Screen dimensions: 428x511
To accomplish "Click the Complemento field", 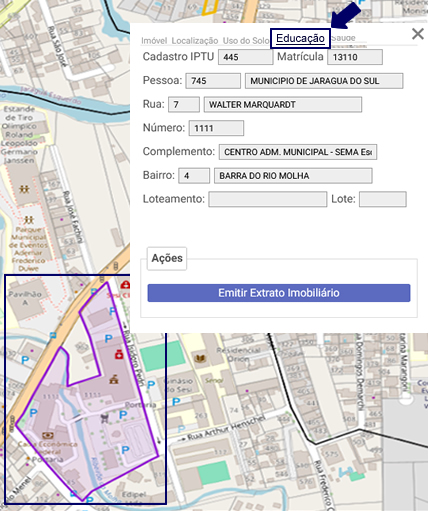I will point(298,152).
